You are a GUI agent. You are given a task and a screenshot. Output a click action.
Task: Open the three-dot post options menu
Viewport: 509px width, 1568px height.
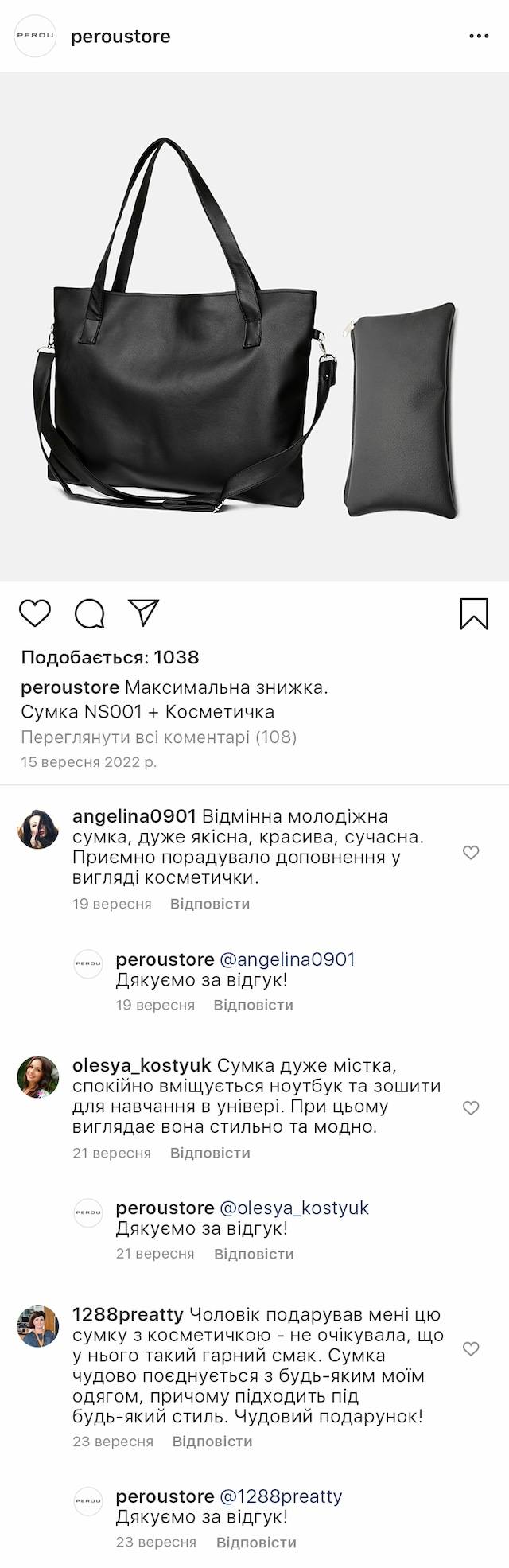pyautogui.click(x=479, y=37)
